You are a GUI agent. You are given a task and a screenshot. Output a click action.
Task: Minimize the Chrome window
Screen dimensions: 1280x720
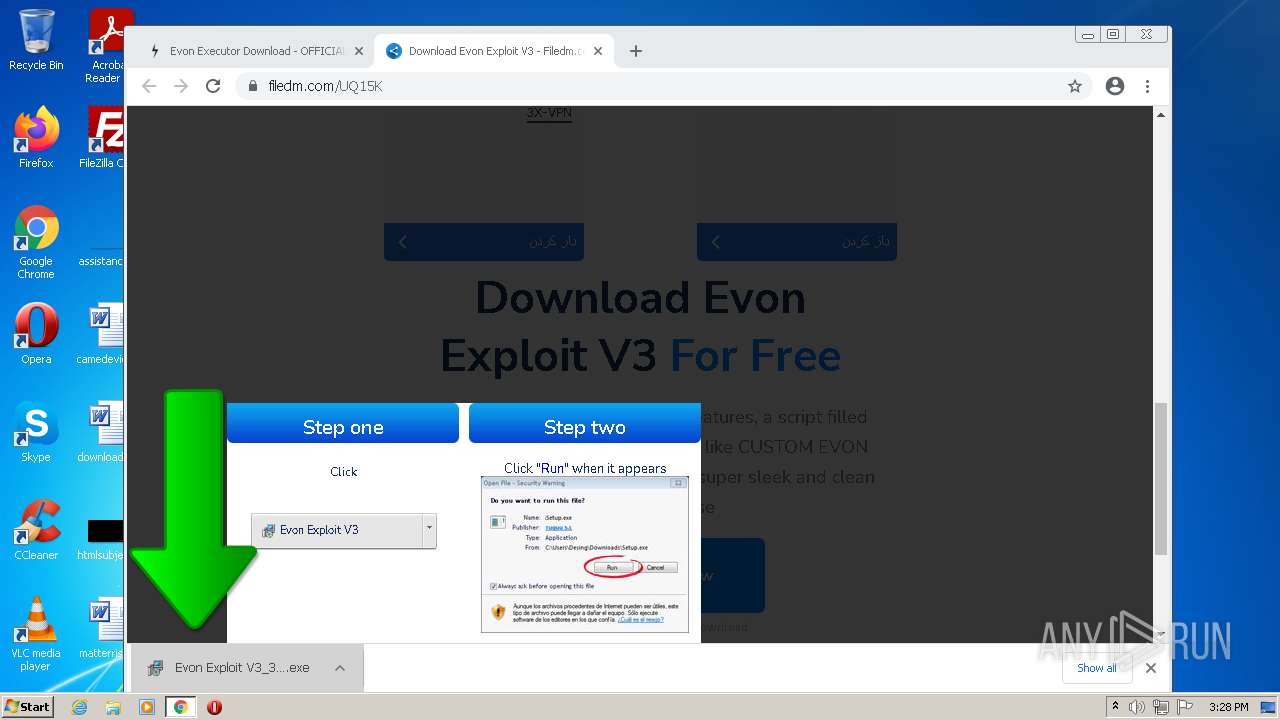point(1088,35)
